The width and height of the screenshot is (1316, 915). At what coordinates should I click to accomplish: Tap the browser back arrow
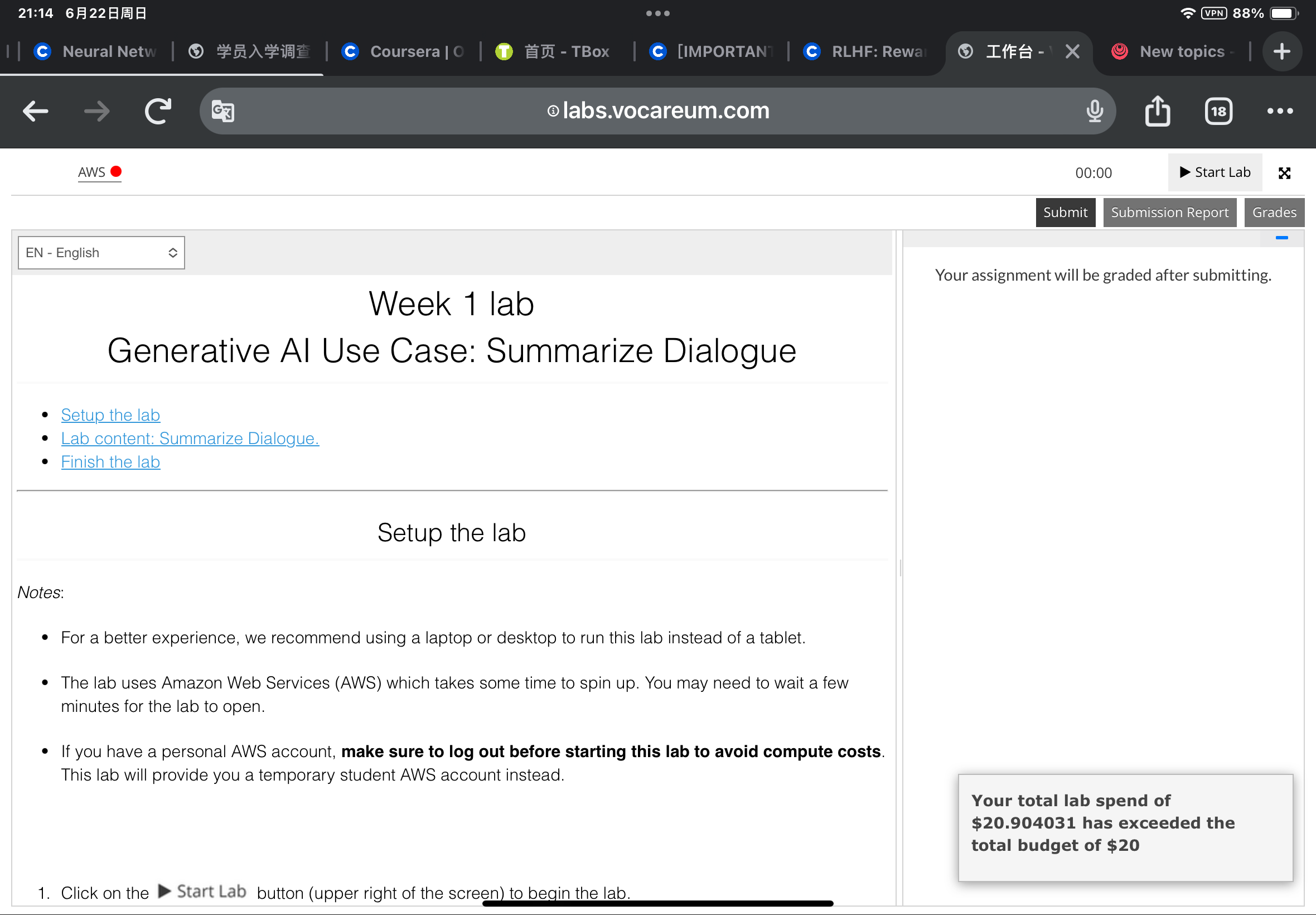pyautogui.click(x=36, y=111)
